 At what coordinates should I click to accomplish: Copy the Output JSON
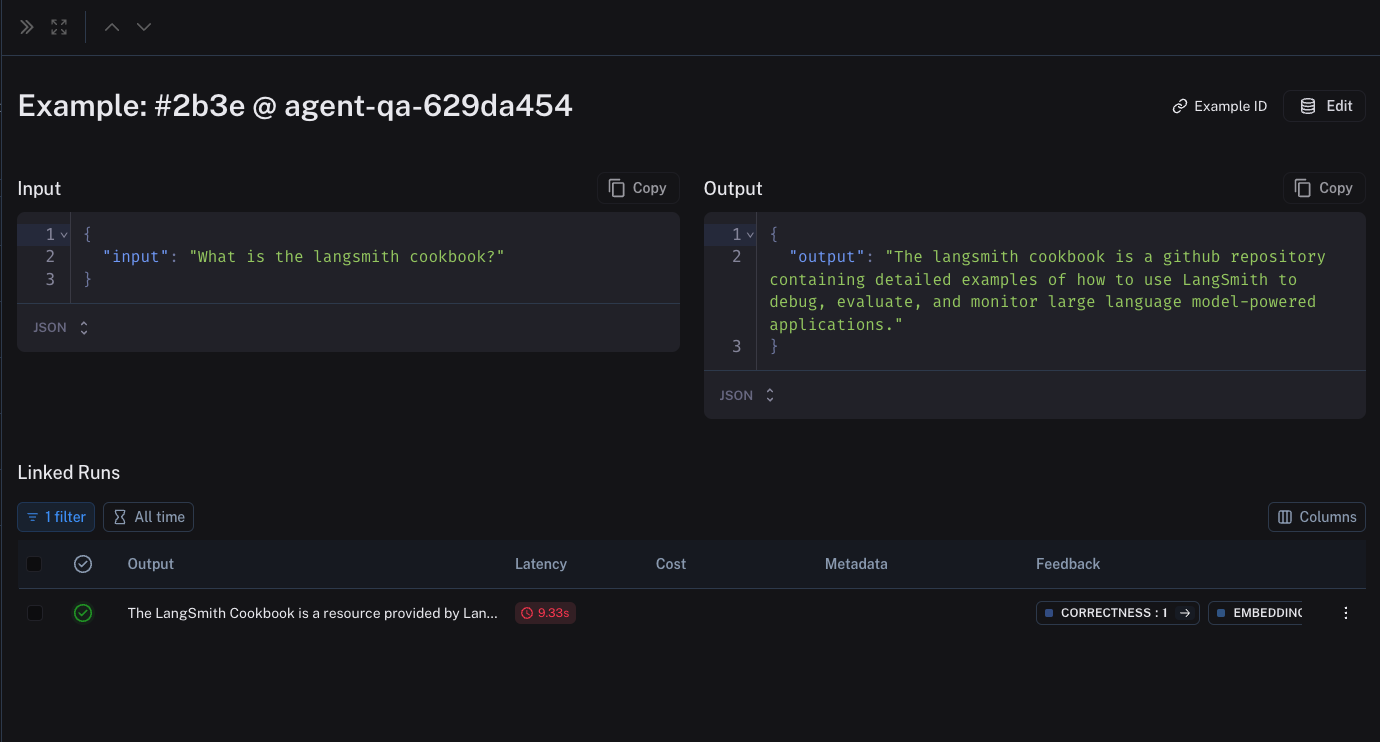tap(1324, 188)
